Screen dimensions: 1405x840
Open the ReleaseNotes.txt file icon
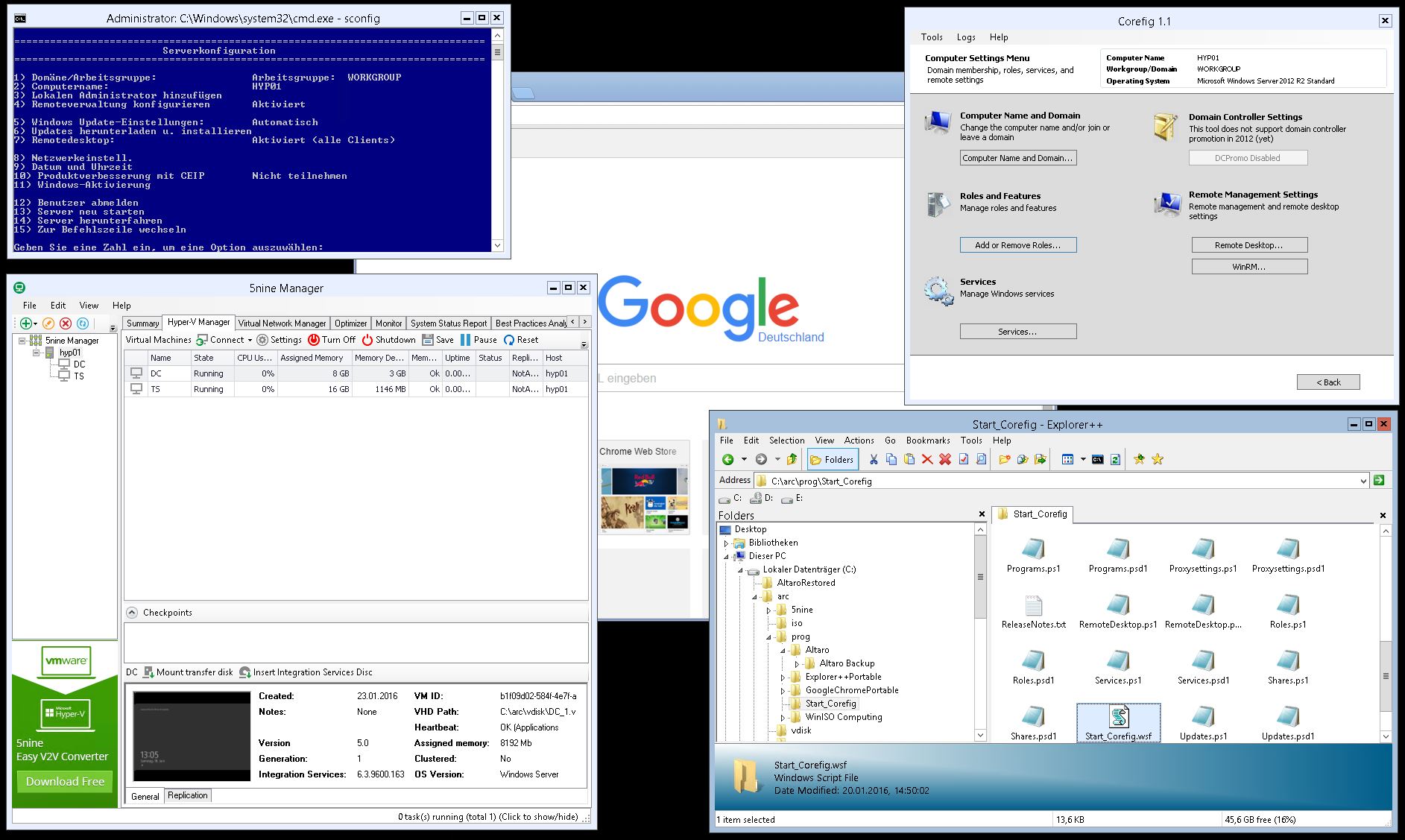coord(1033,606)
